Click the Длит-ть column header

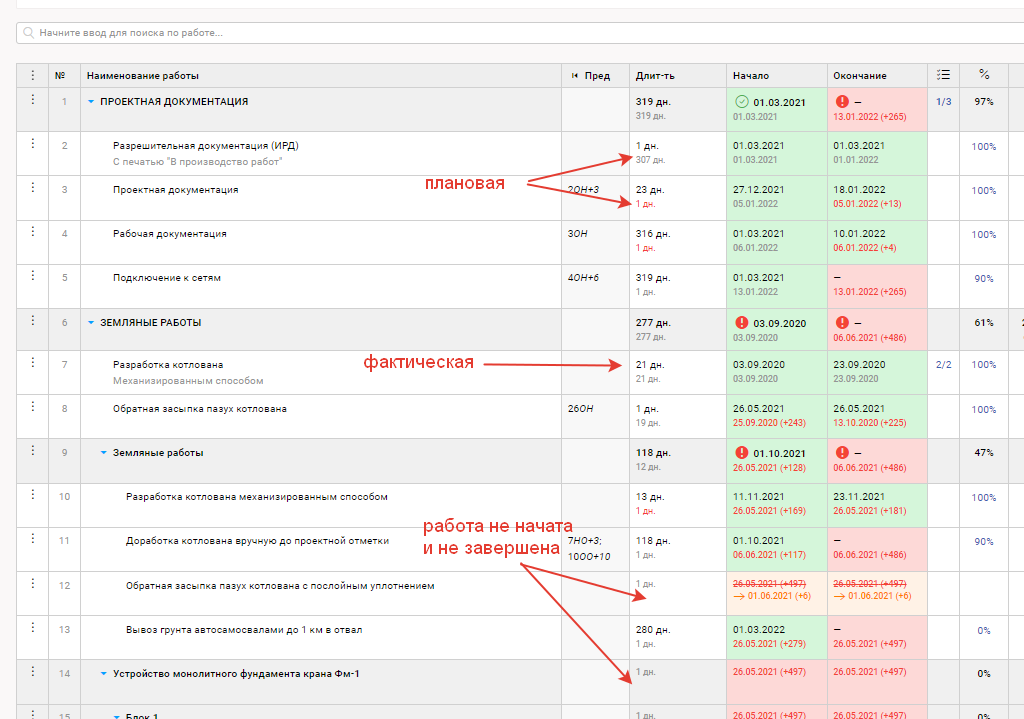tap(655, 76)
